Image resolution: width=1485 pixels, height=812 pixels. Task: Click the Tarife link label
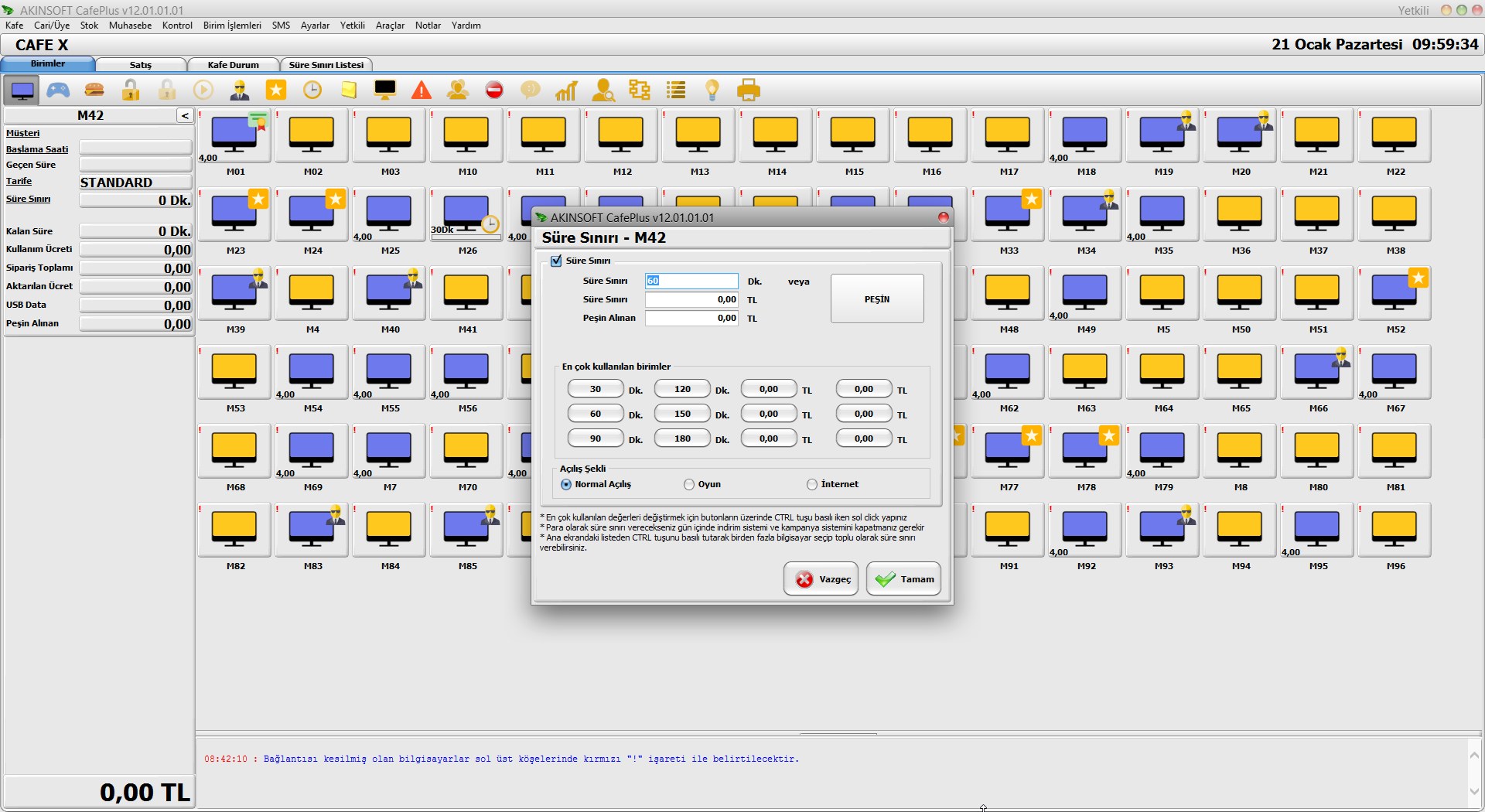pos(19,181)
